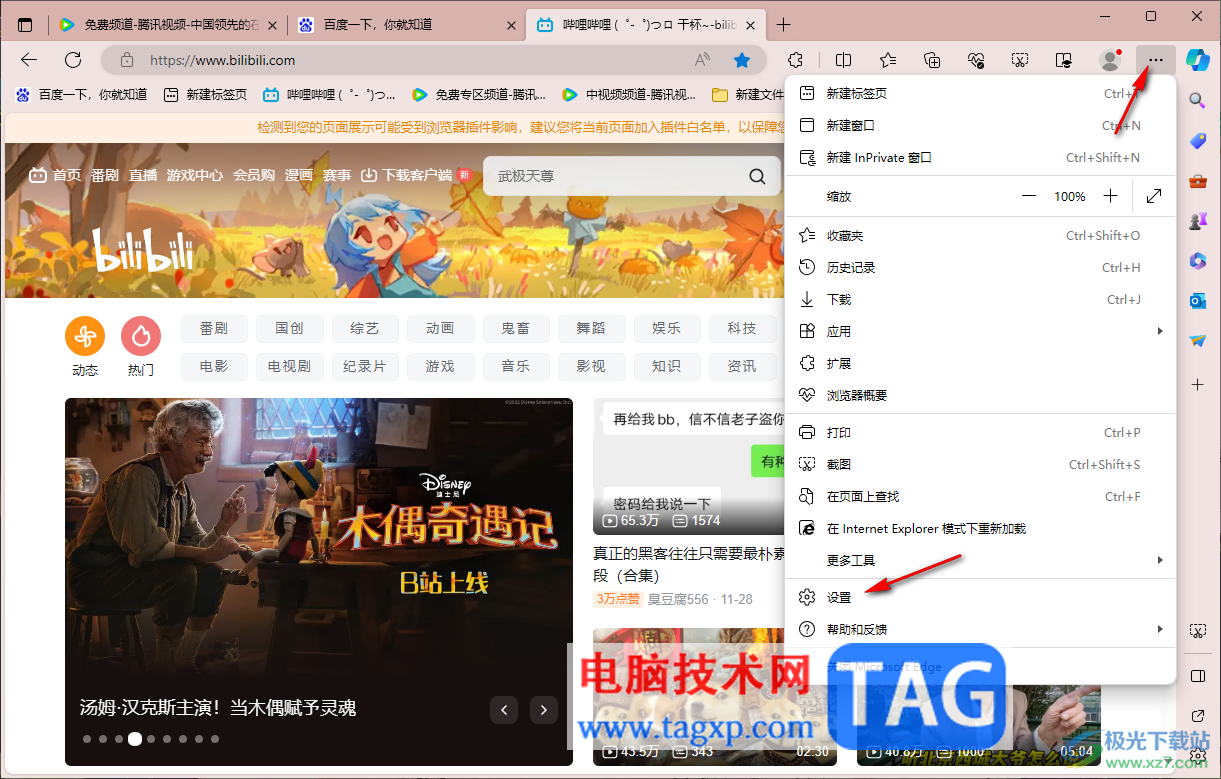1221x779 pixels.
Task: Decrease zoom with the minus button
Action: pyautogui.click(x=1029, y=196)
